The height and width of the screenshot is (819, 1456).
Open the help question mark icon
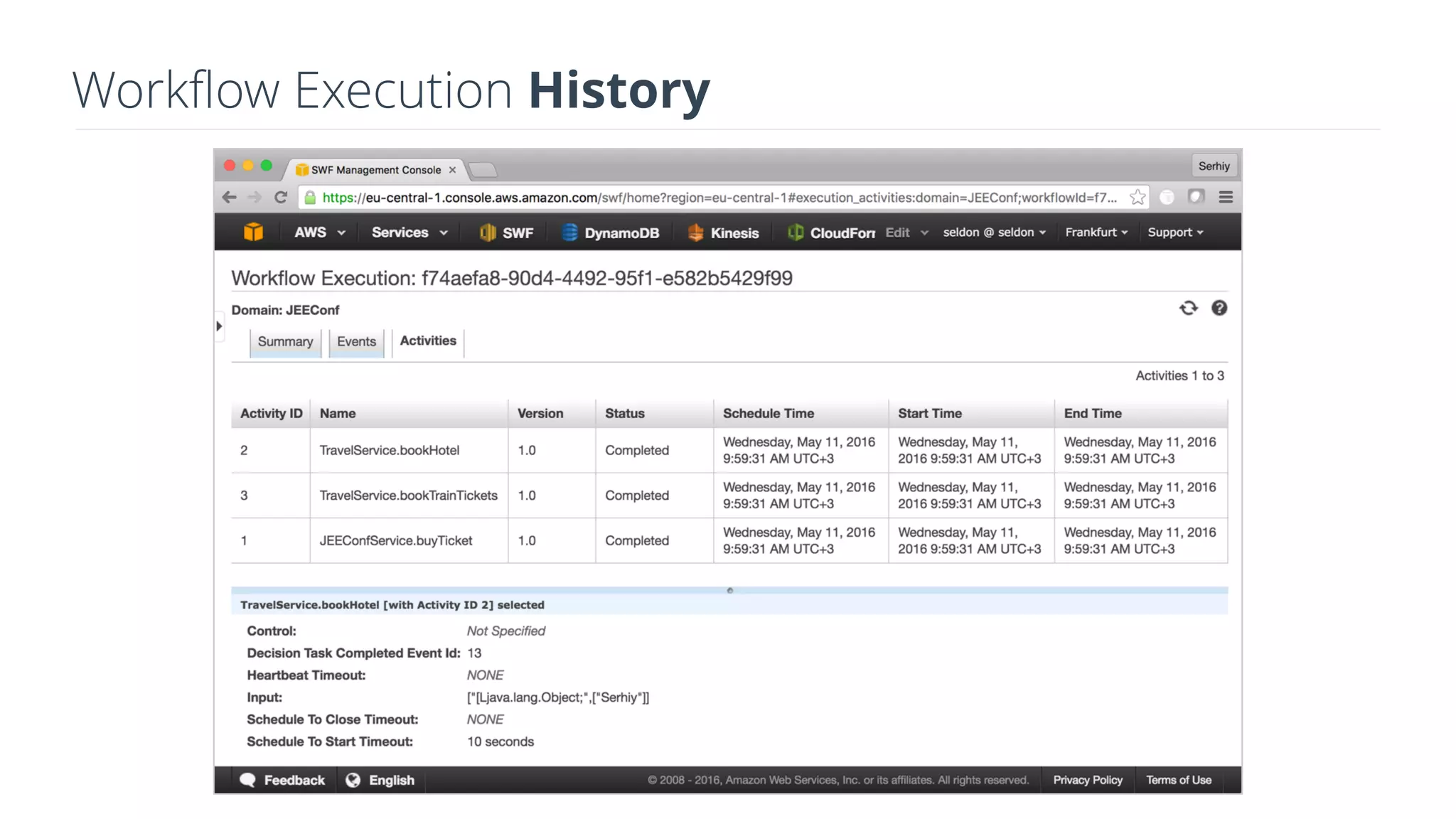click(x=1219, y=308)
